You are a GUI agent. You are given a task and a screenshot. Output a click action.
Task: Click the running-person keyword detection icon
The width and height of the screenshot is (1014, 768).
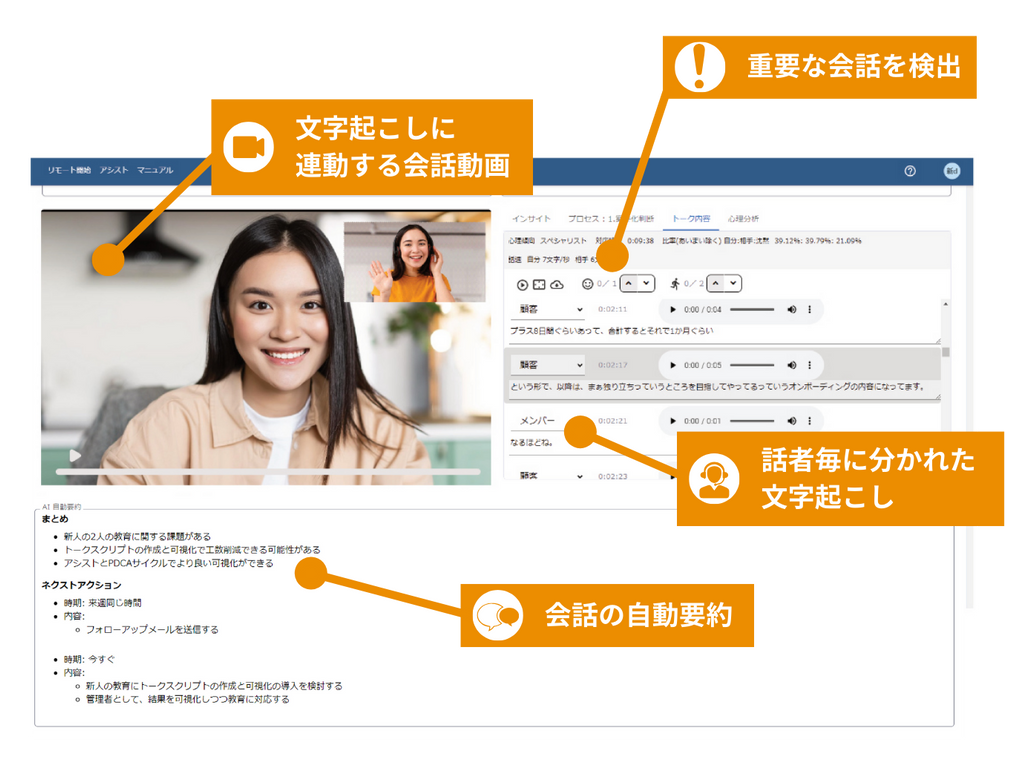[x=675, y=283]
